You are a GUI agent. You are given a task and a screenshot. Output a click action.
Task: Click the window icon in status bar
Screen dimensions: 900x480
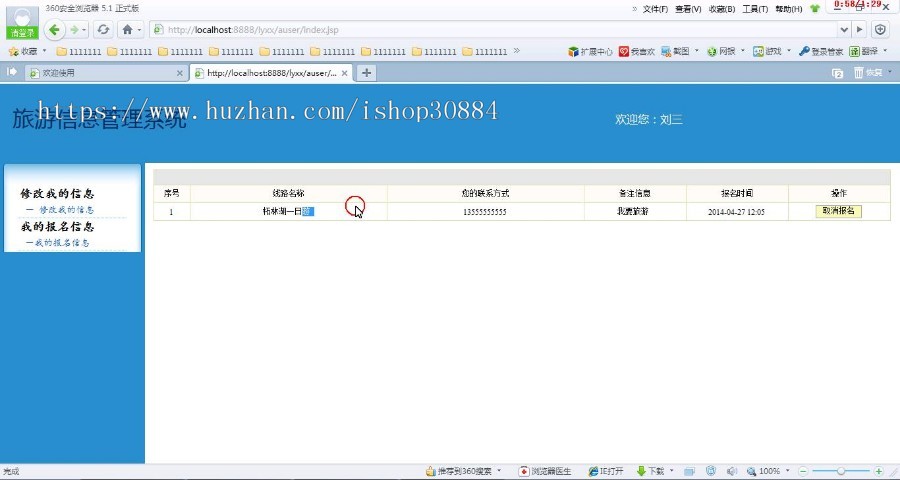click(x=689, y=471)
